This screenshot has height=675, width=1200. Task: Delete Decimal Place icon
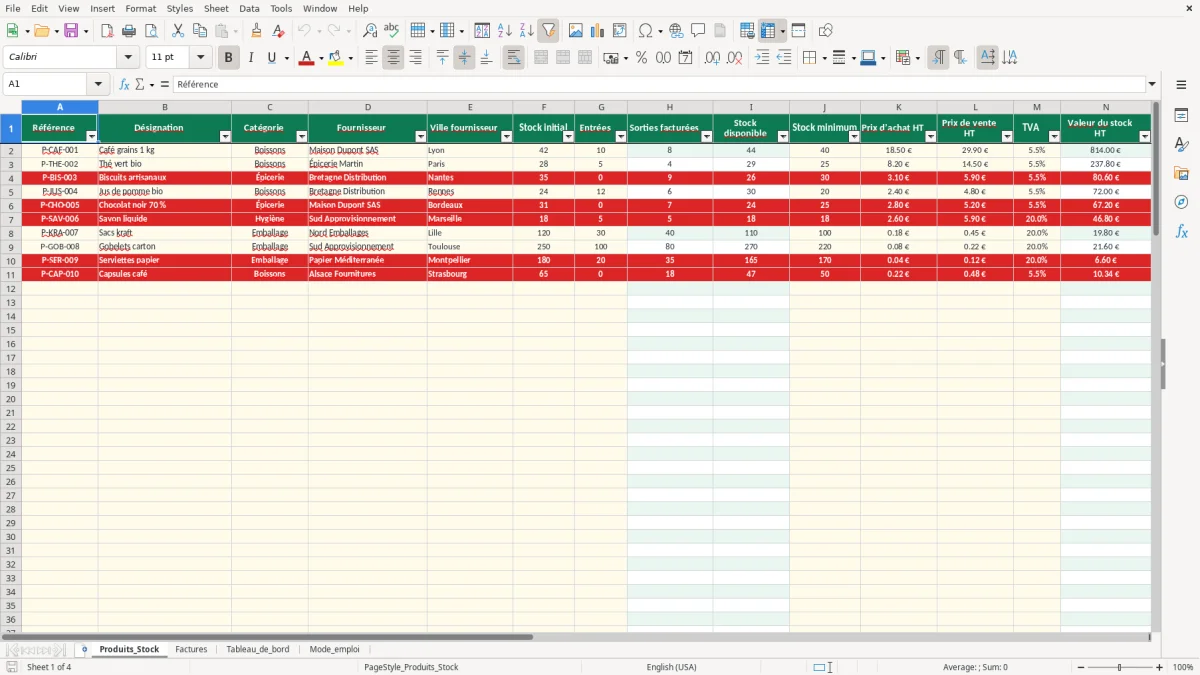734,58
